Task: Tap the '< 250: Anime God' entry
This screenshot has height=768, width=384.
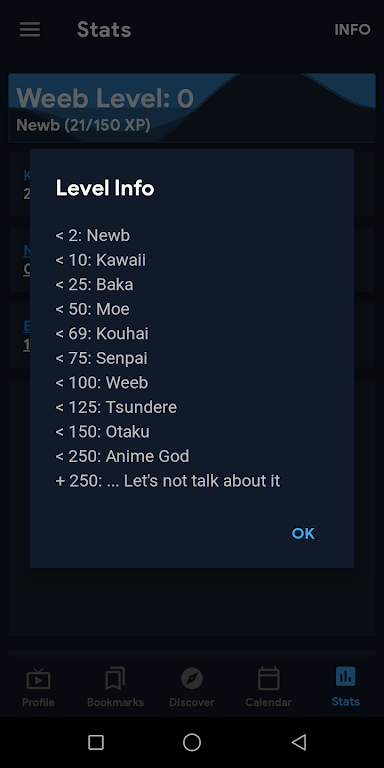Action: pos(122,456)
